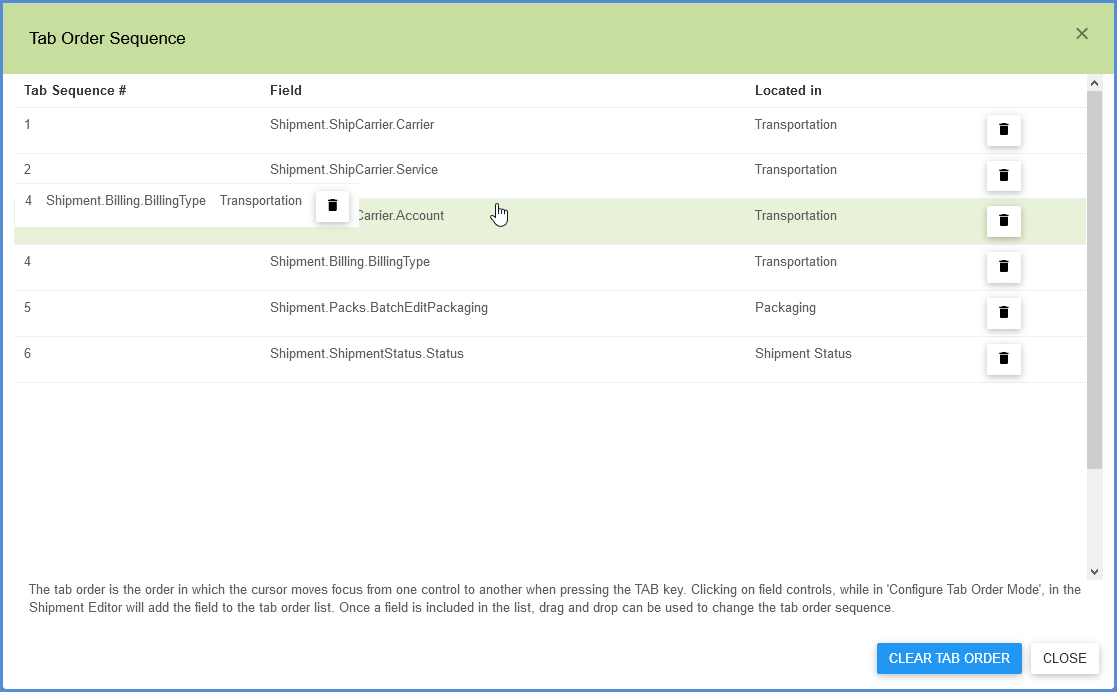Click the trash icon on the dragged BillingType row

click(332, 206)
